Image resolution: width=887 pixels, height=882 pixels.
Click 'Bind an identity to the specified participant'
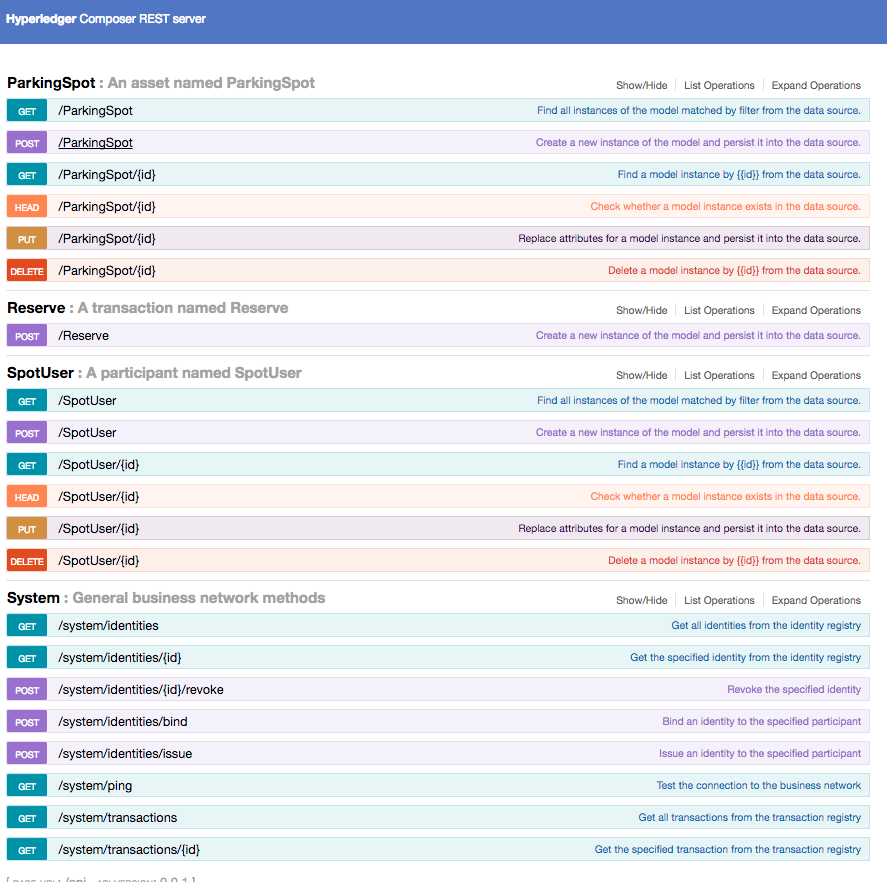click(761, 721)
